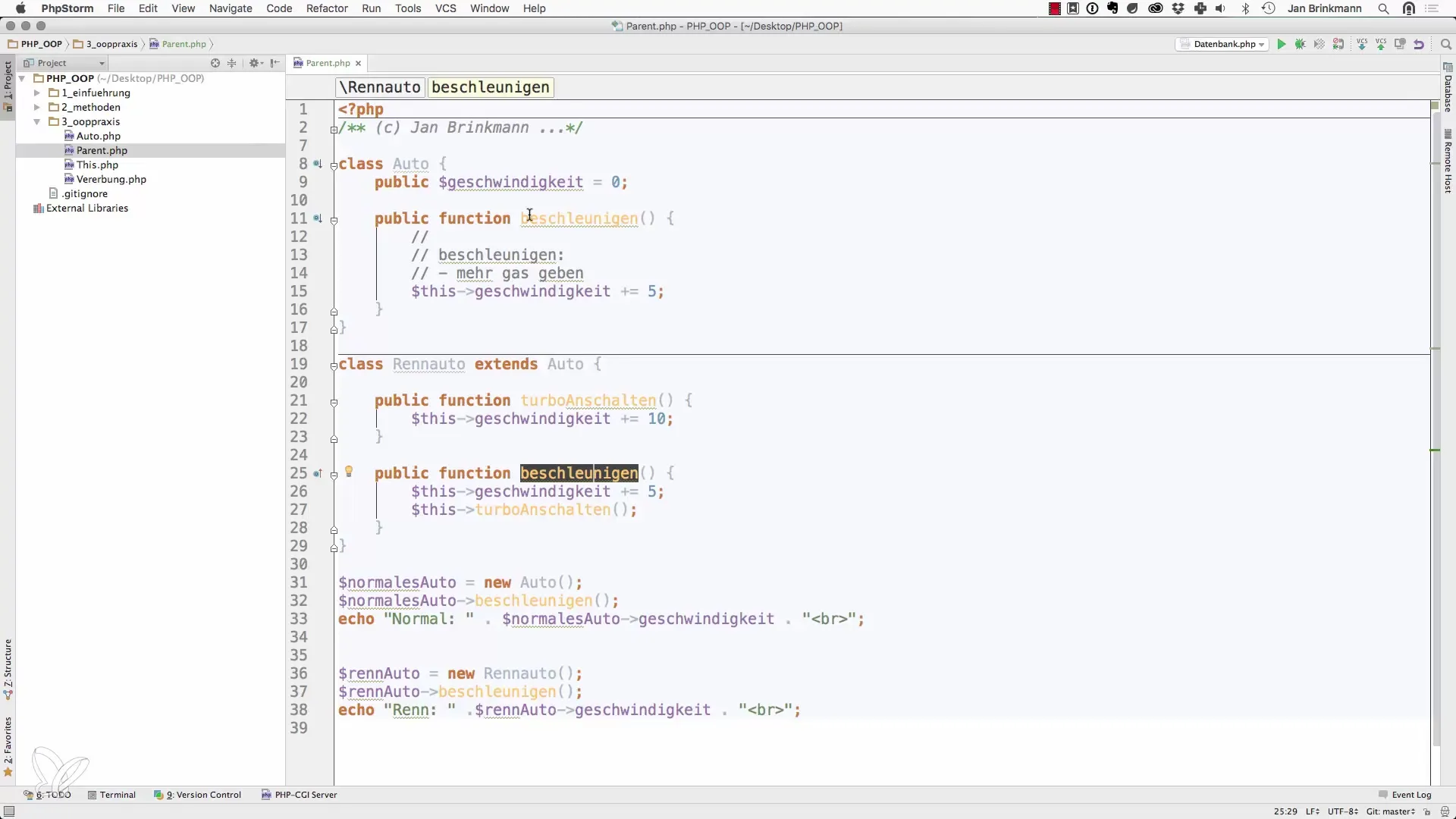This screenshot has height=819, width=1456.
Task: Revert changes using the purple undo arrow
Action: coord(1419,44)
